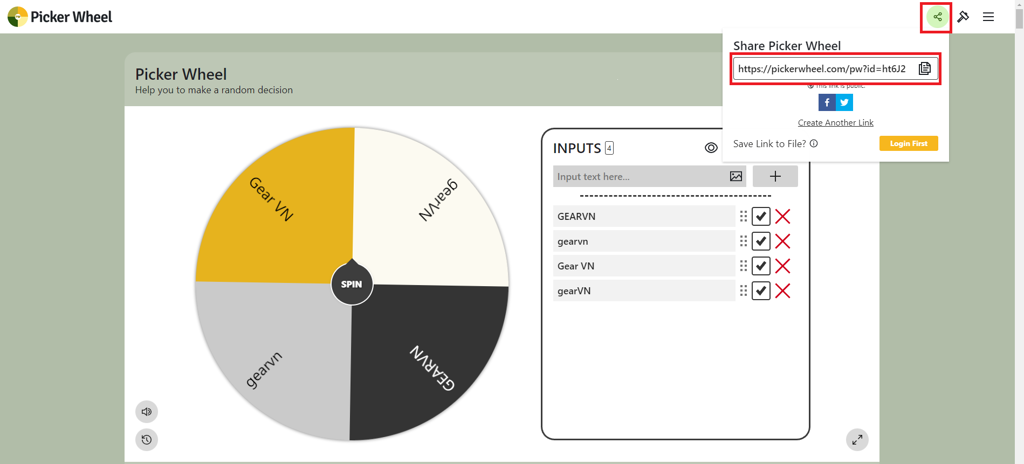Image resolution: width=1024 pixels, height=464 pixels.
Task: Click Create Another Link
Action: 835,123
